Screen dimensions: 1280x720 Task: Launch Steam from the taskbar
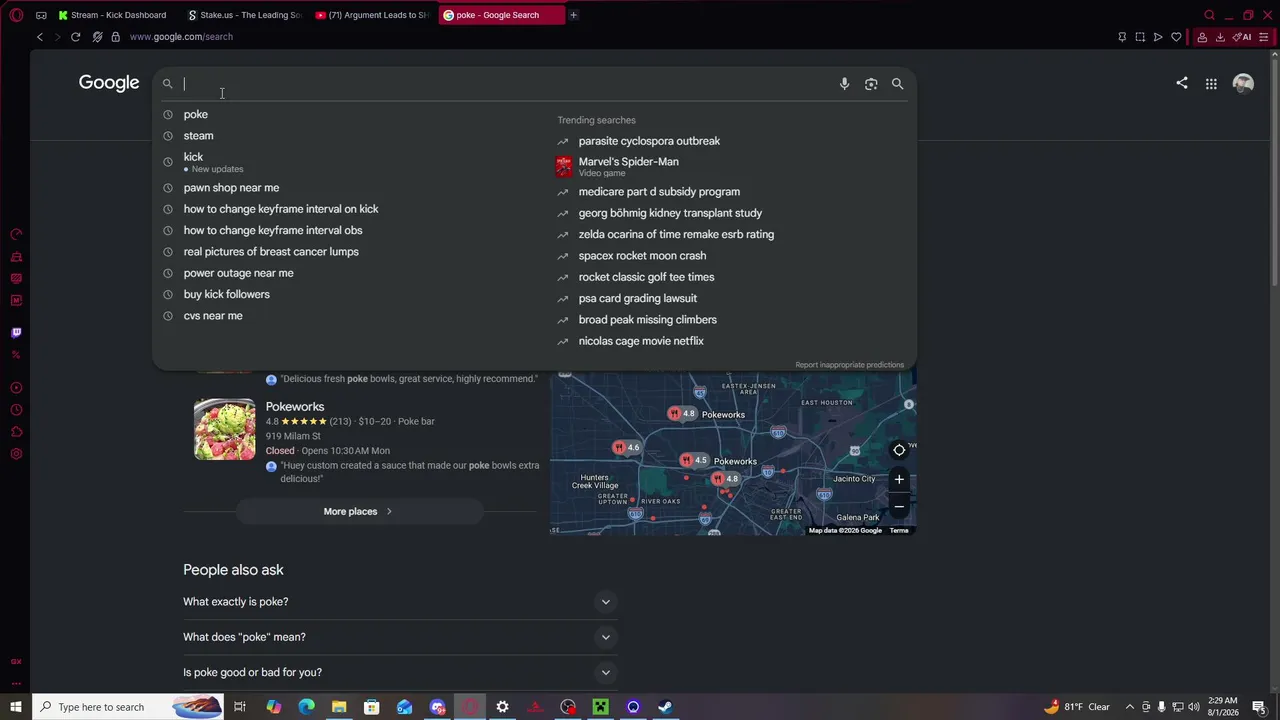click(x=665, y=707)
